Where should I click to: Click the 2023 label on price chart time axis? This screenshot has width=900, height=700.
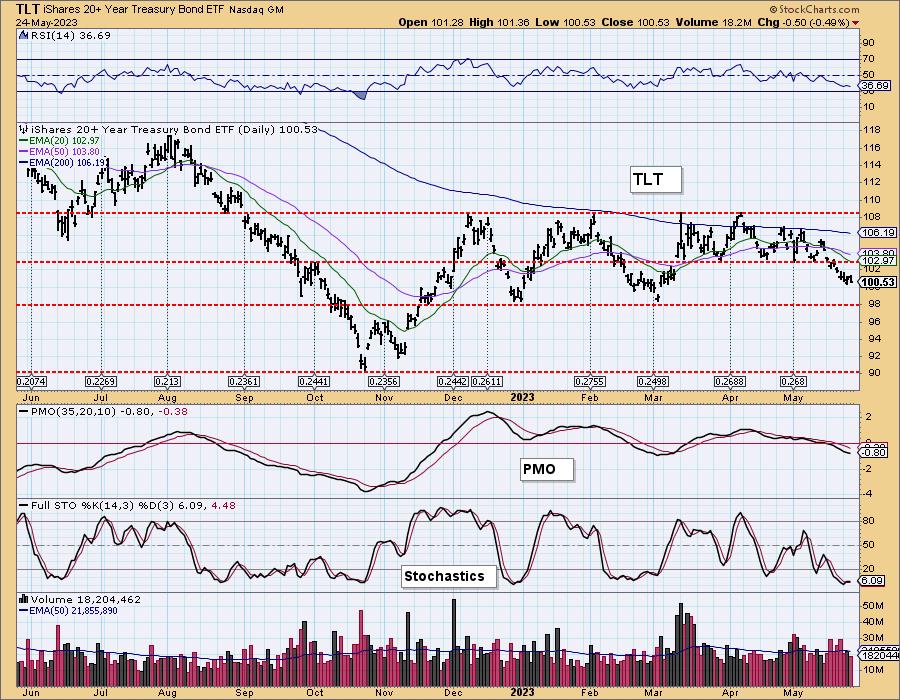[522, 398]
